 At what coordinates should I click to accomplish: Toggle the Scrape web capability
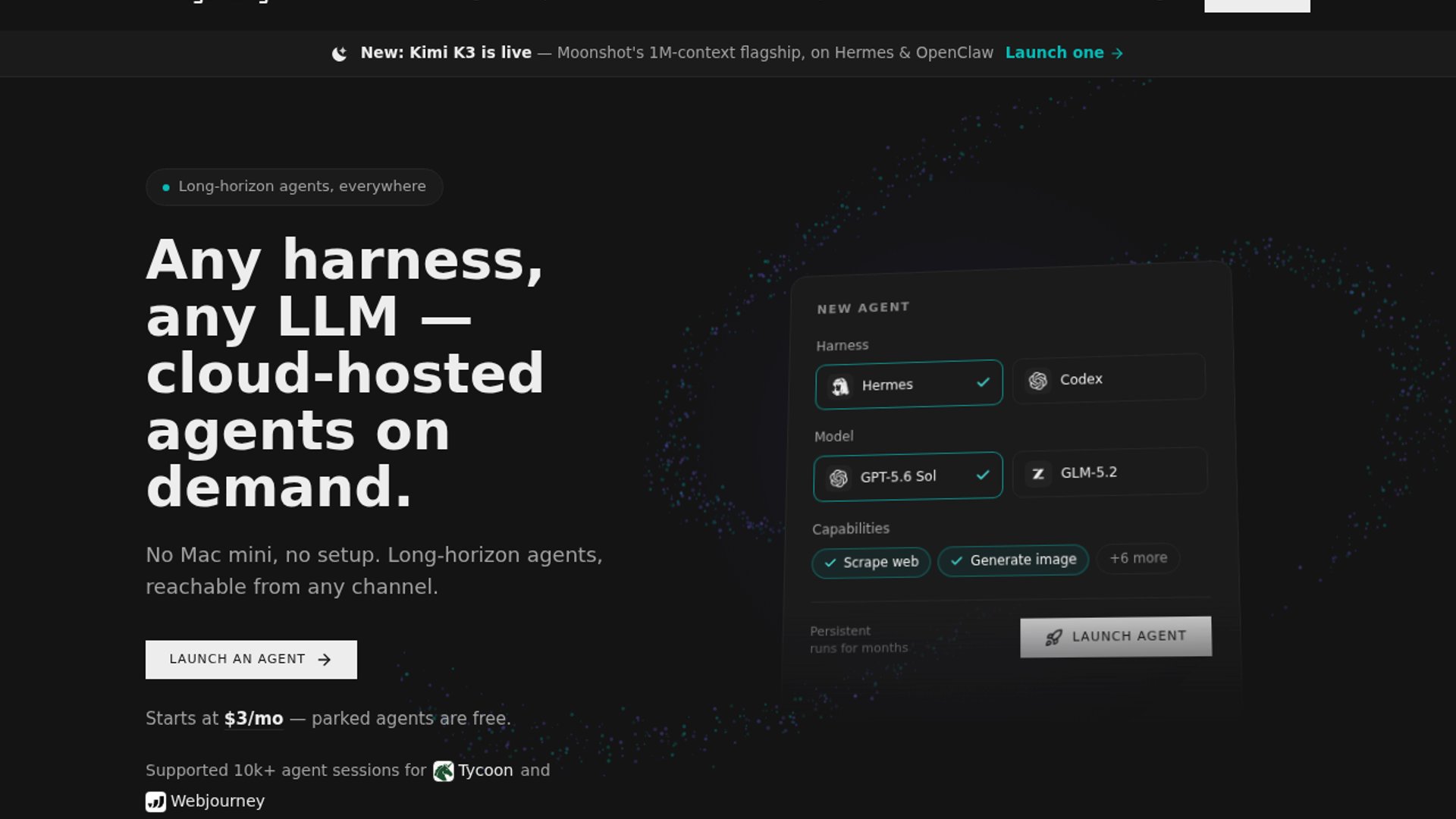coord(871,563)
